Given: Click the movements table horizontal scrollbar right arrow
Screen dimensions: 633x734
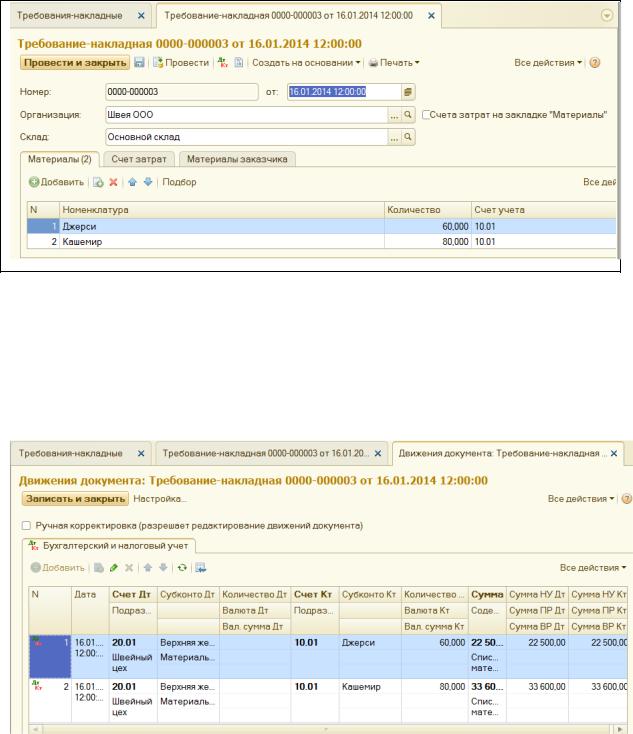Looking at the screenshot, I should point(620,729).
